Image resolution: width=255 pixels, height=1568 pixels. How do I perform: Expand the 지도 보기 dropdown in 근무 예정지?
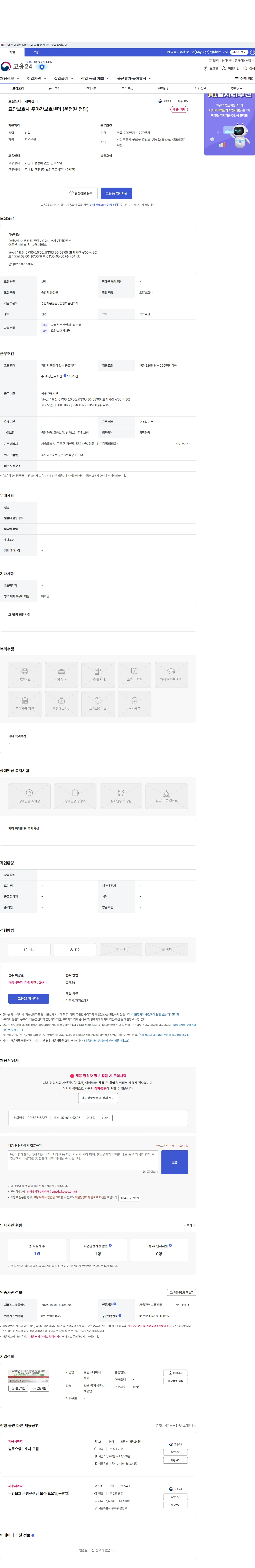[183, 444]
